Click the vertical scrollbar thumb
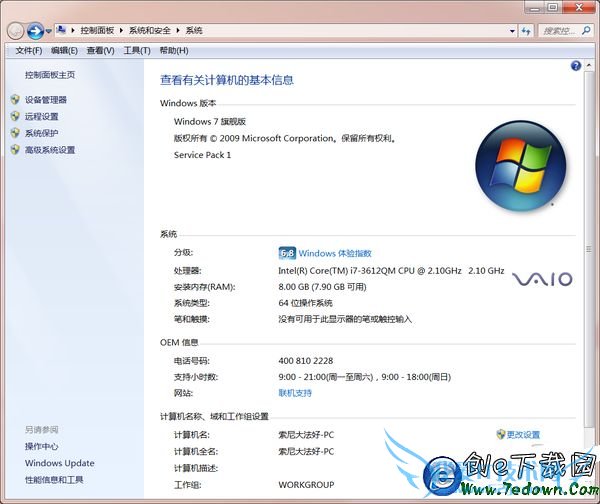The height and width of the screenshot is (504, 600). (x=589, y=249)
